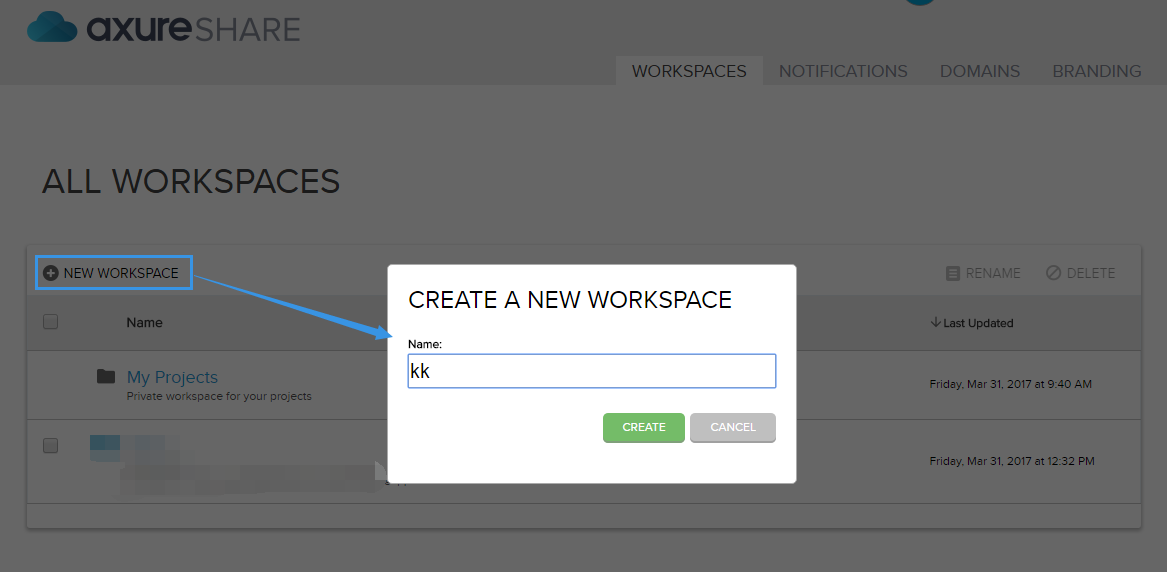Go to the Domains tab

coord(980,71)
